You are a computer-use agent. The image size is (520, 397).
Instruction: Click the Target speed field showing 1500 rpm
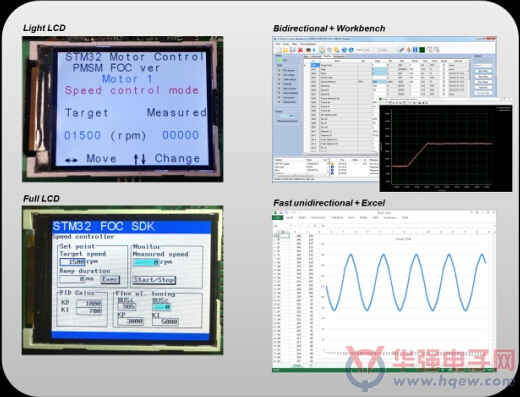click(x=73, y=262)
